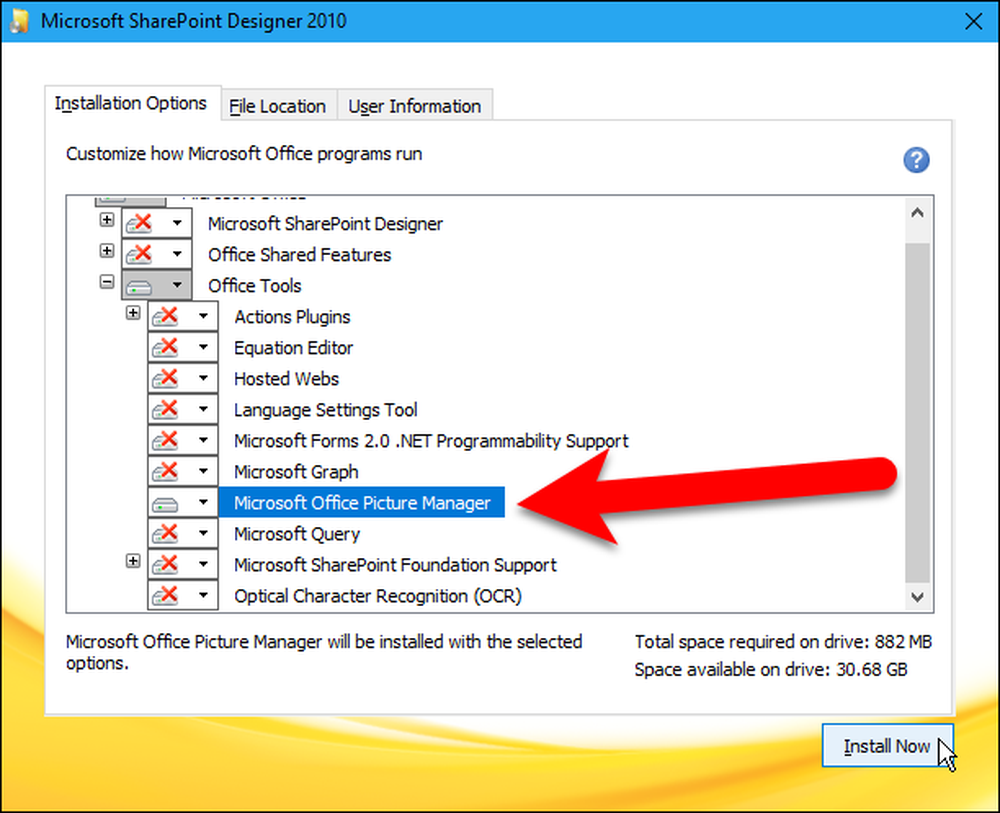Select the Microsoft SharePoint Designer tree item
This screenshot has height=813, width=1000.
(325, 224)
